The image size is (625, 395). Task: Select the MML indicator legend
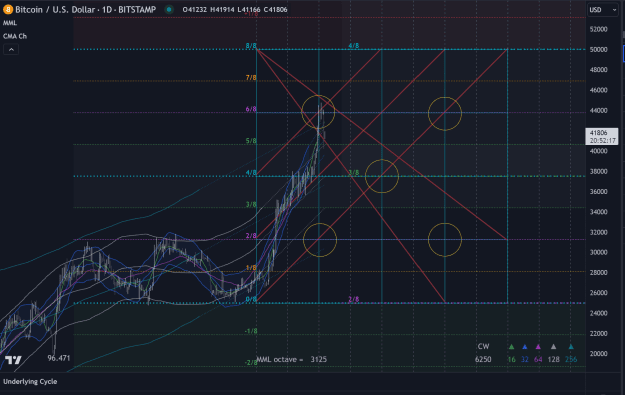tap(10, 23)
